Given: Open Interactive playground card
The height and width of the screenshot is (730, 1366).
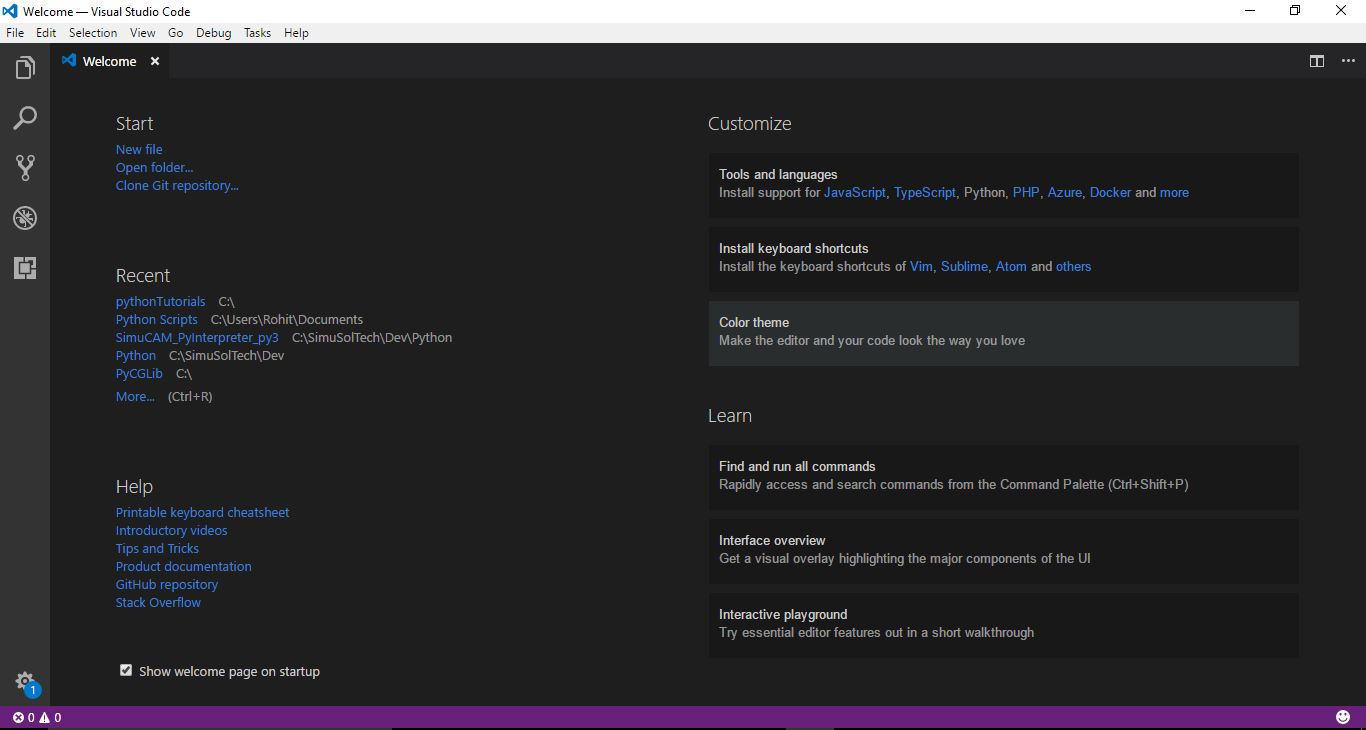Looking at the screenshot, I should point(1003,625).
